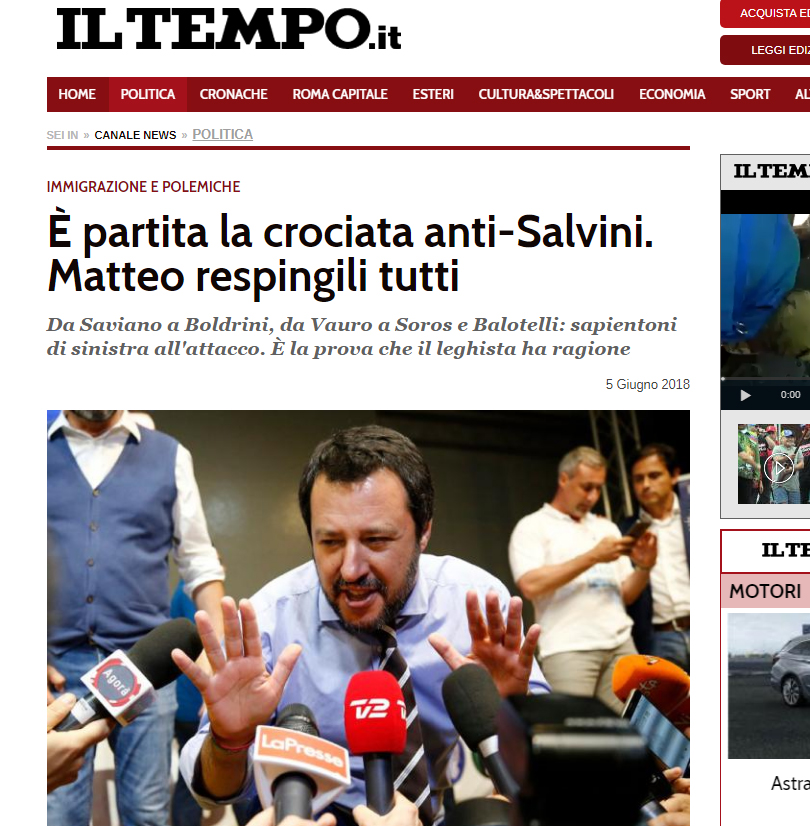Click the Acquista edizione button
This screenshot has height=826, width=810.
[765, 13]
